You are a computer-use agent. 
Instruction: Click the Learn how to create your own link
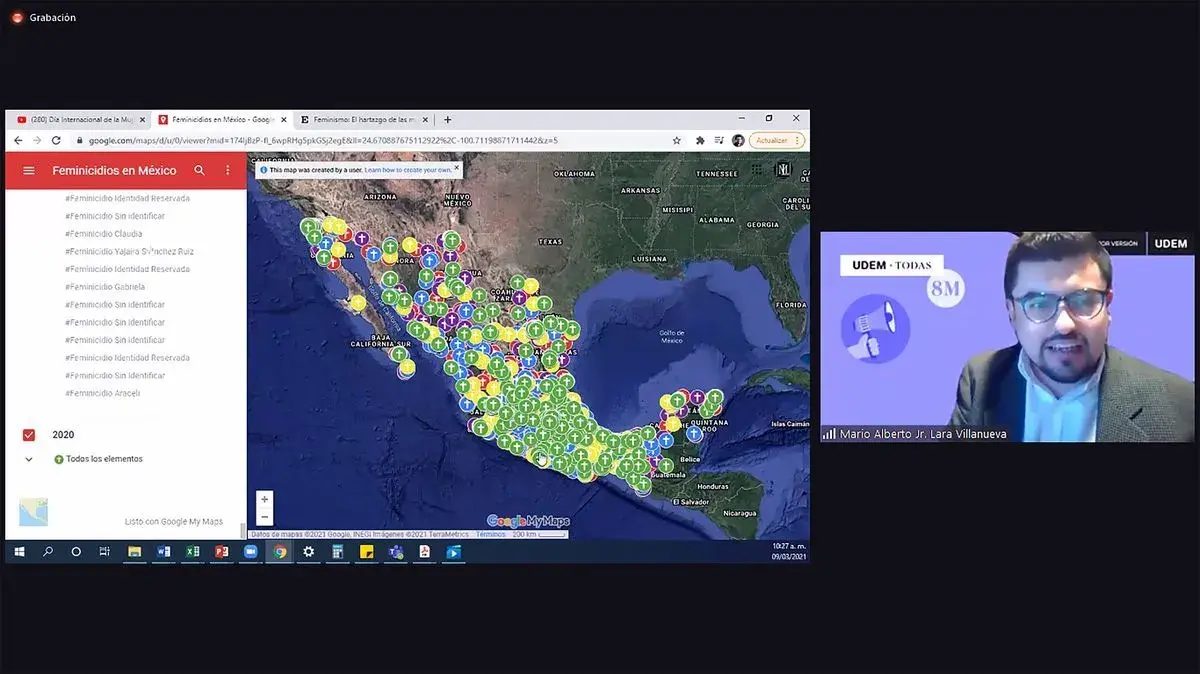click(x=408, y=170)
